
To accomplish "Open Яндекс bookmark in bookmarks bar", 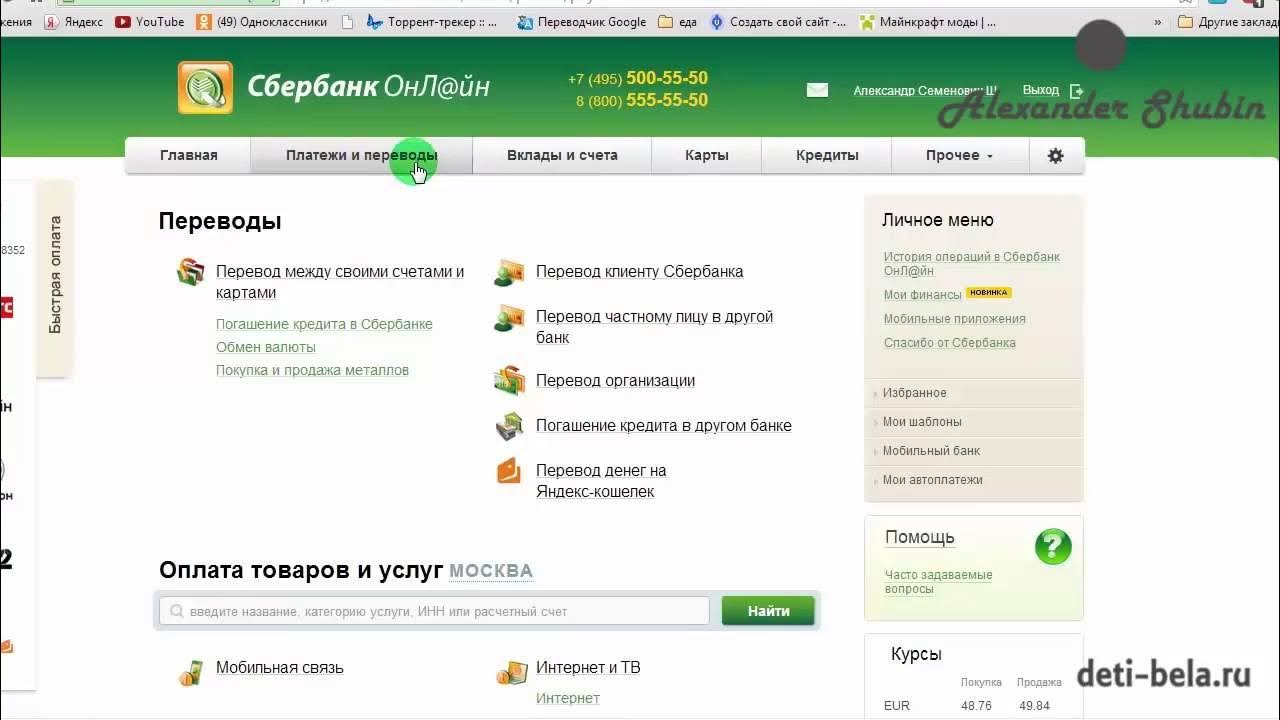I will 72,21.
